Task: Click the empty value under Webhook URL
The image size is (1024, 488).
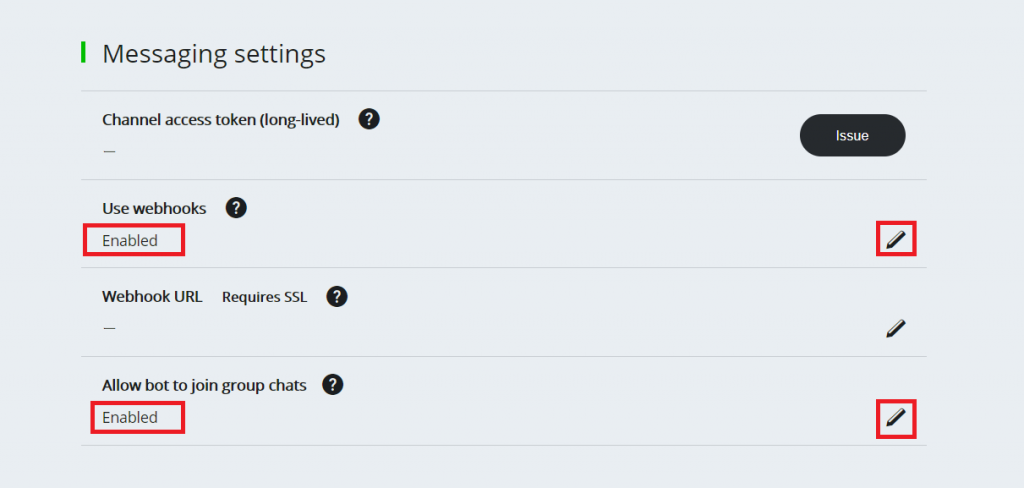Action: [109, 327]
